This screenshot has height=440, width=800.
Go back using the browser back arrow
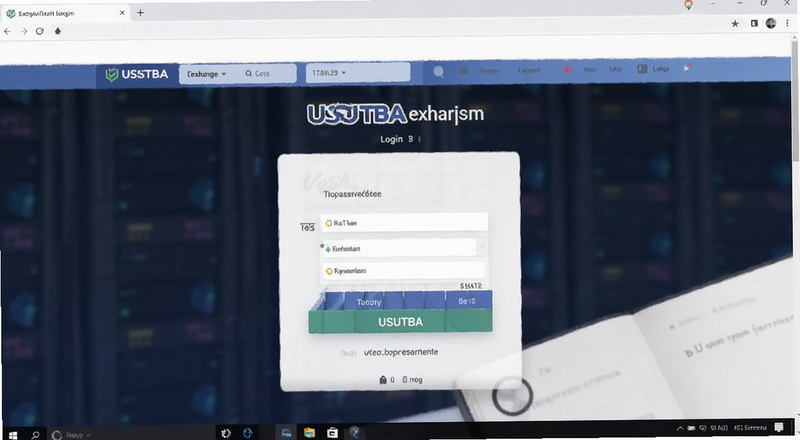click(7, 31)
